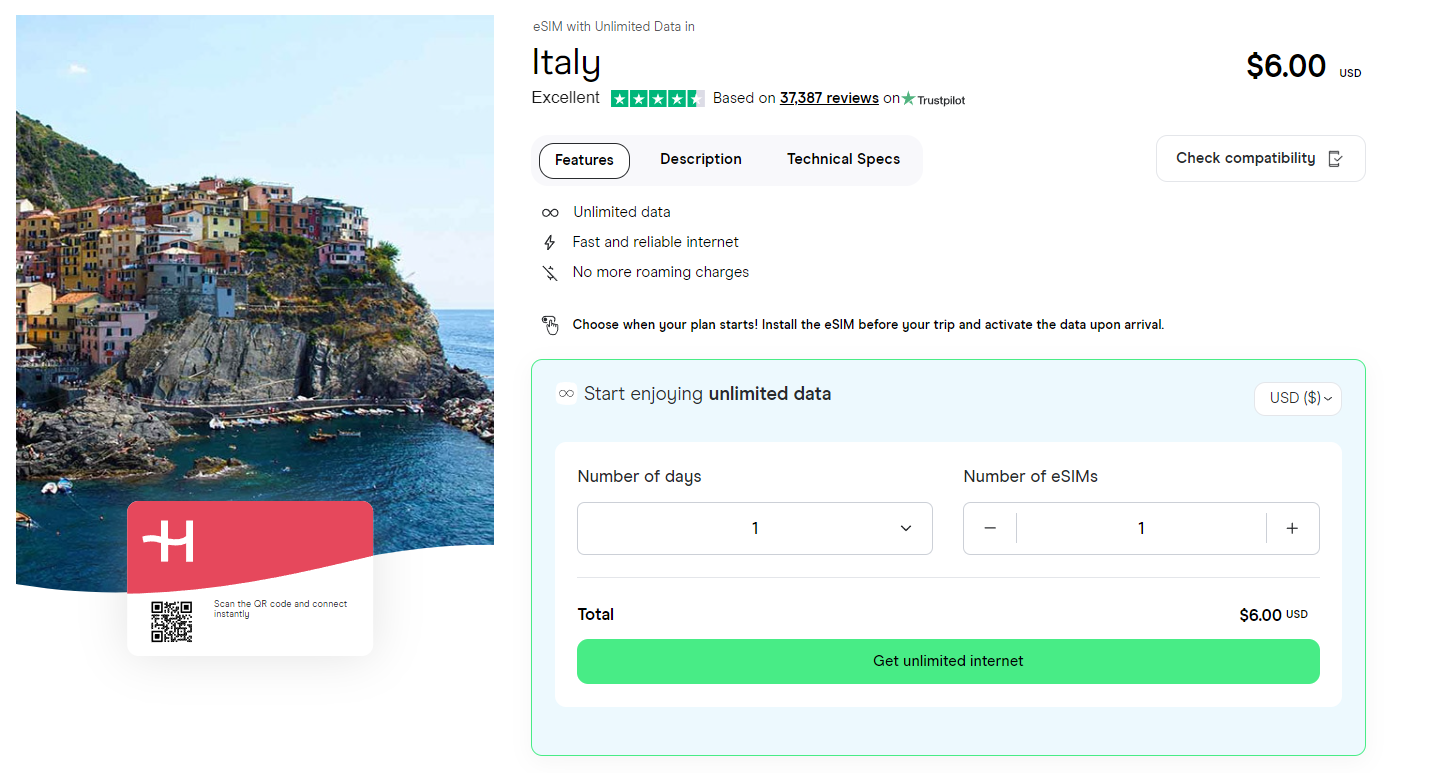Viewport: 1445px width, 773px height.
Task: Click the Get unlimited internet button
Action: 948,661
